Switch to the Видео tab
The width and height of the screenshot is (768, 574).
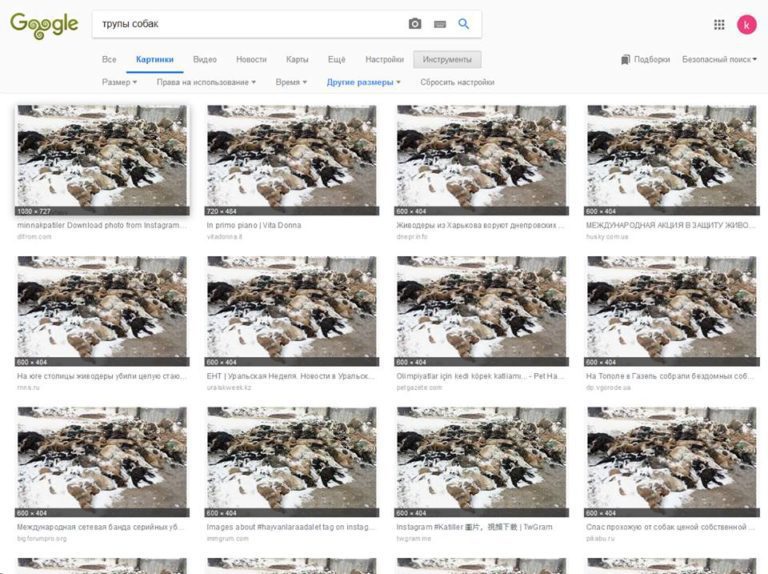tap(205, 59)
